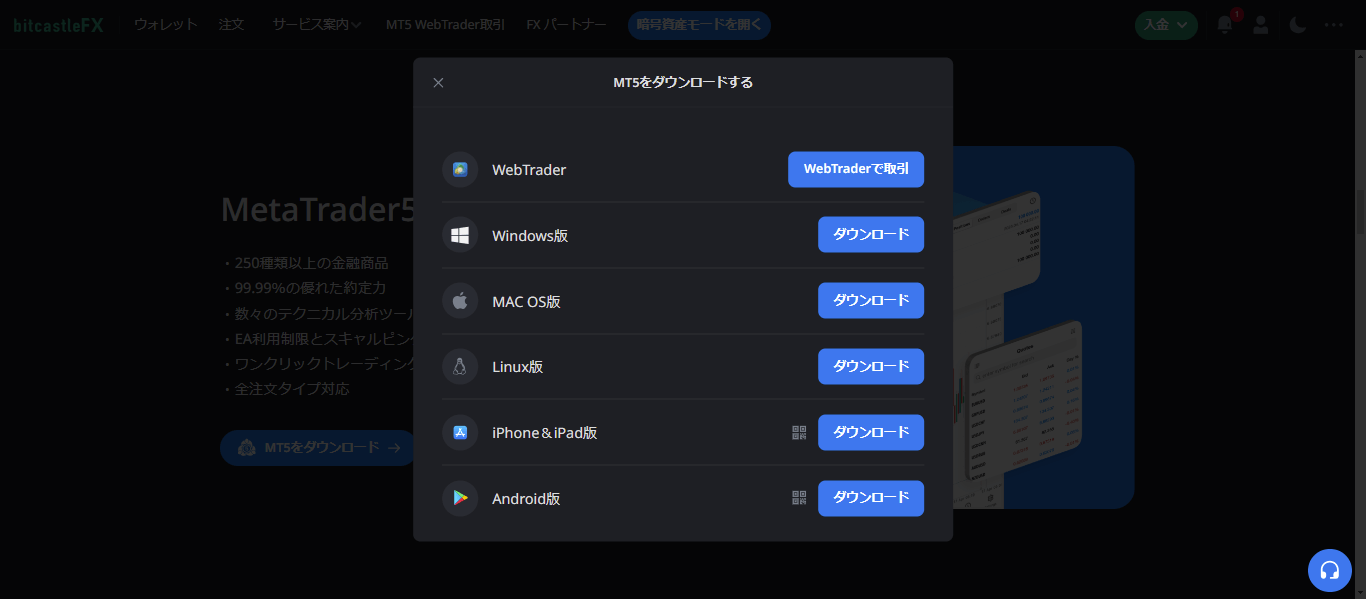The width and height of the screenshot is (1366, 599).
Task: Show the QR code for the iPhone＆iPad app
Action: point(799,432)
